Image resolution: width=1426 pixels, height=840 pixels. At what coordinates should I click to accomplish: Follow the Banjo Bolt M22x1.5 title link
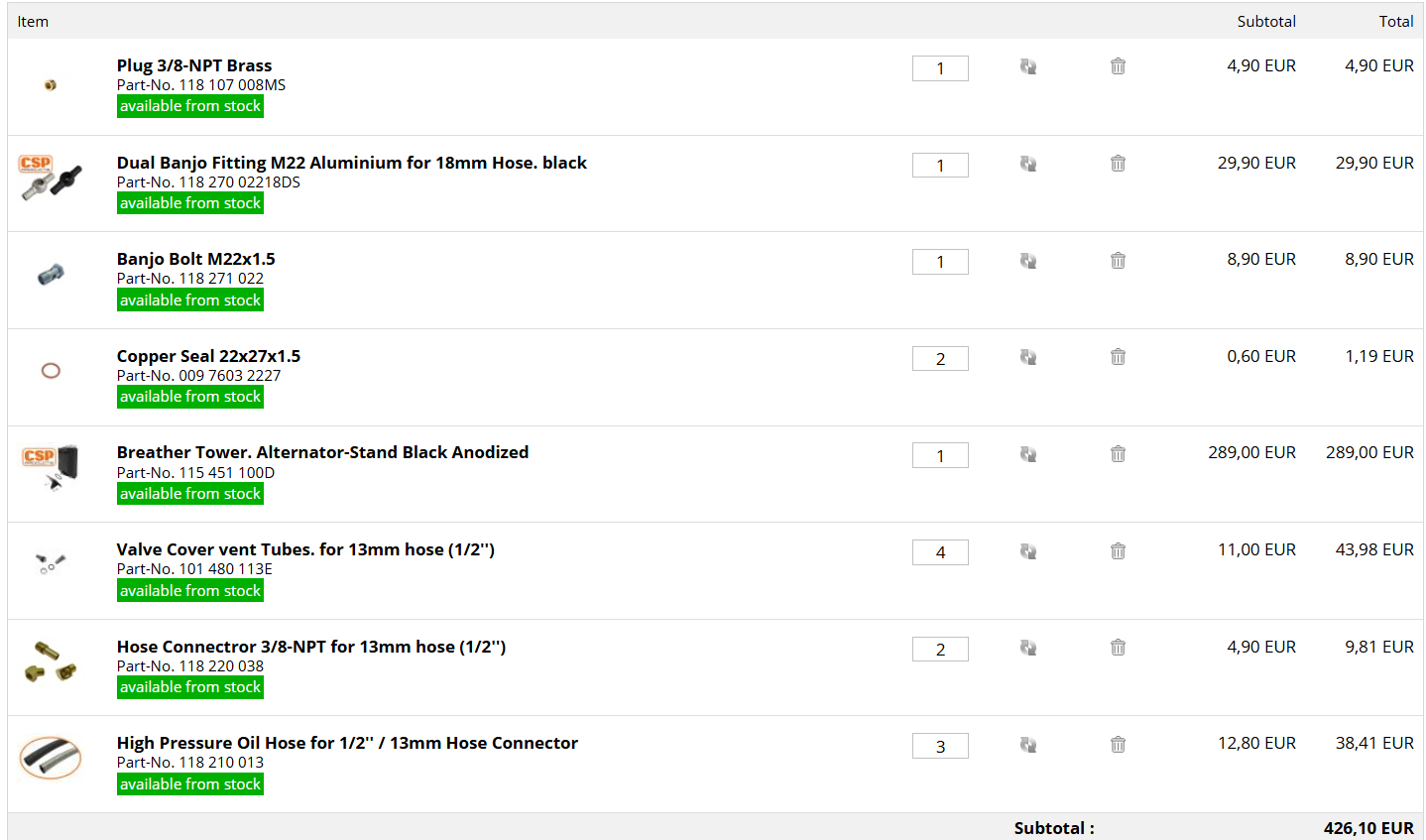point(195,259)
